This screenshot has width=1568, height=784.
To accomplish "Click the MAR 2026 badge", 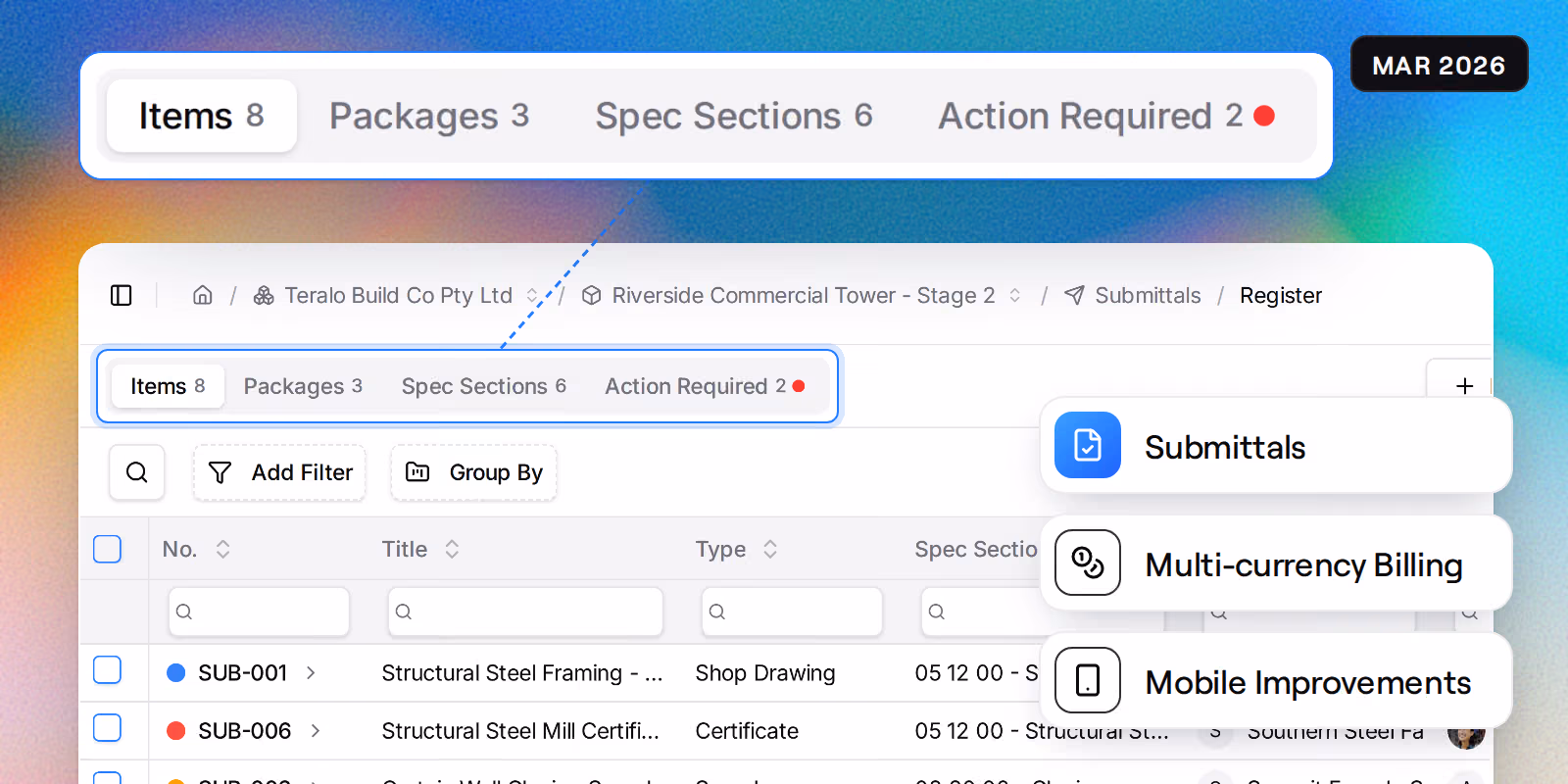I will [x=1439, y=65].
